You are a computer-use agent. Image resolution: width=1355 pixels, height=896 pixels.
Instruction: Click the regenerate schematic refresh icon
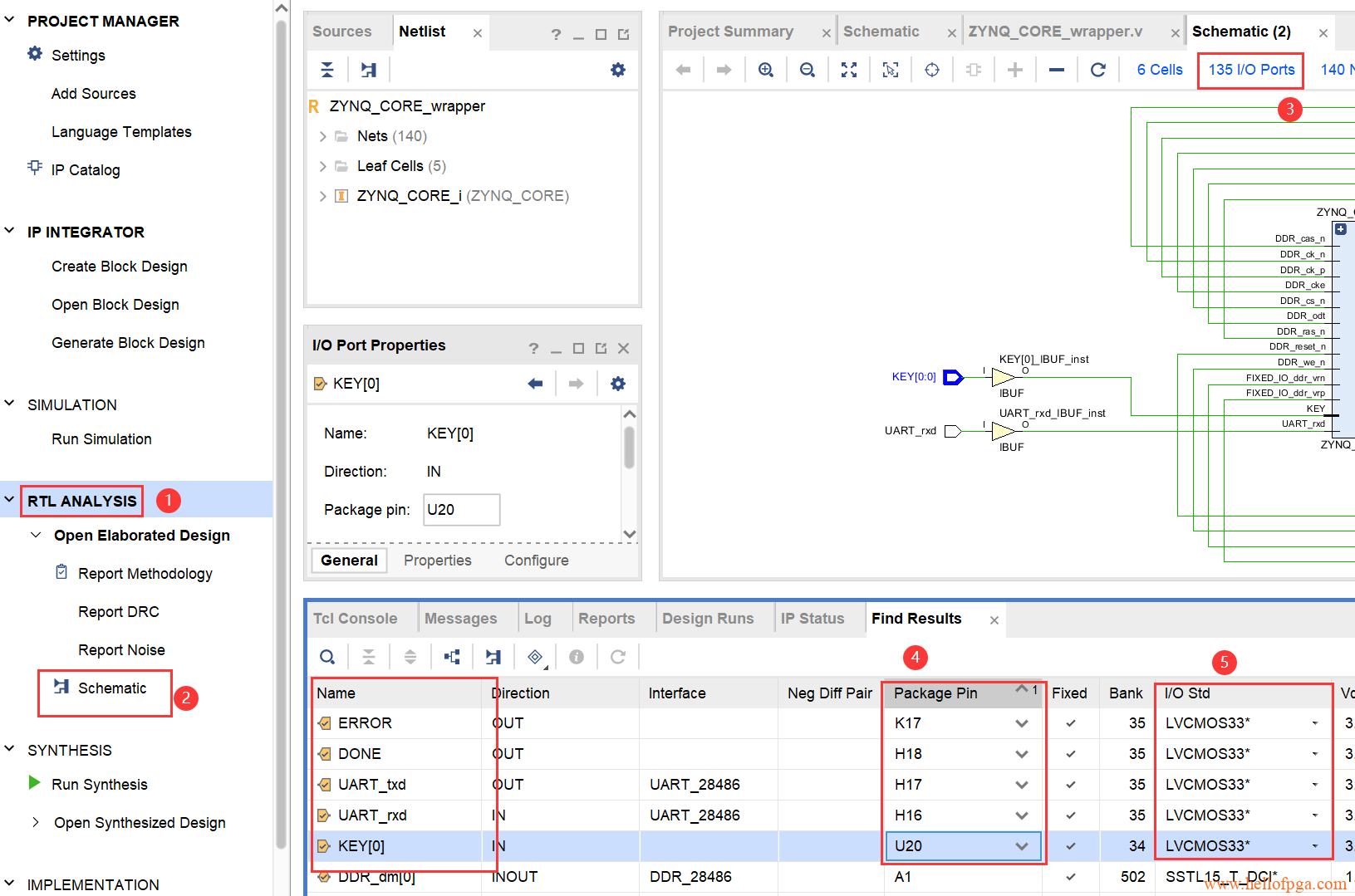pyautogui.click(x=1097, y=70)
